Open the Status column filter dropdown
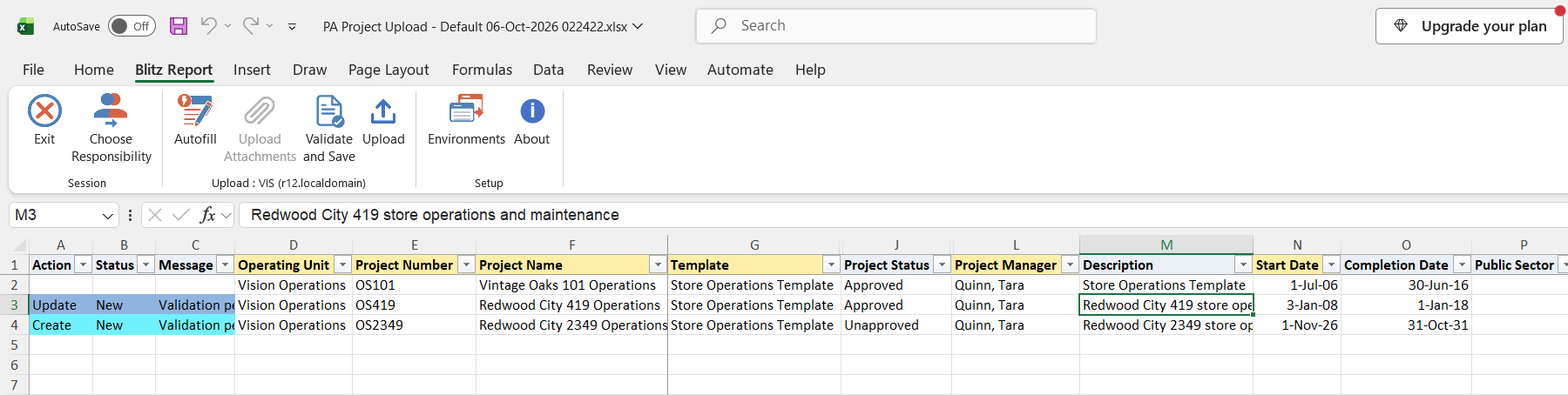This screenshot has height=395, width=1568. (146, 264)
